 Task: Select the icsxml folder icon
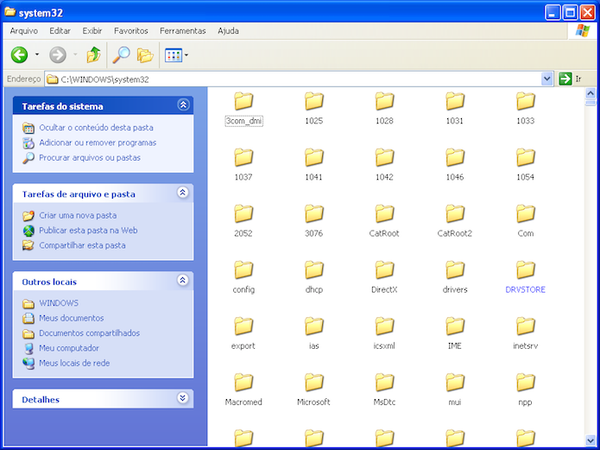pyautogui.click(x=384, y=326)
